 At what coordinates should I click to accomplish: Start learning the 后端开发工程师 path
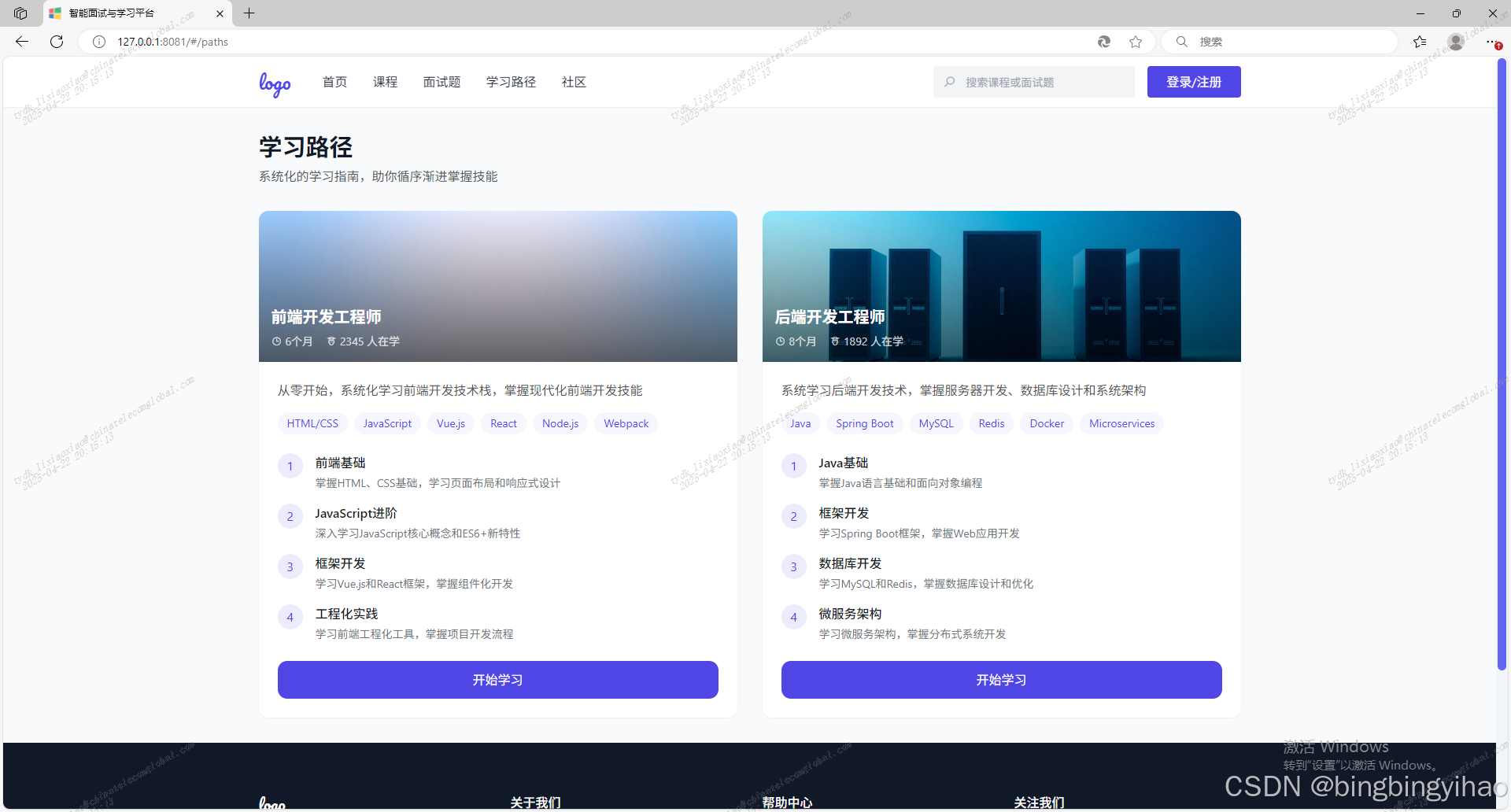tap(1002, 680)
